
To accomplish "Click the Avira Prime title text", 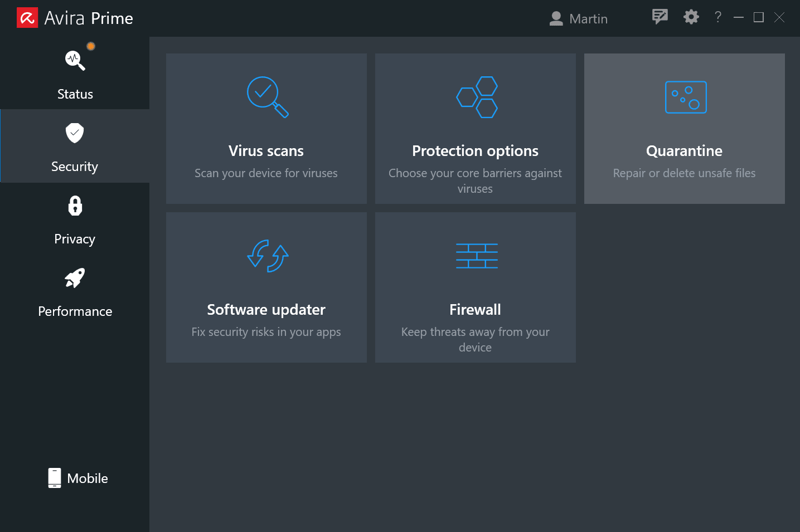I will coord(89,18).
